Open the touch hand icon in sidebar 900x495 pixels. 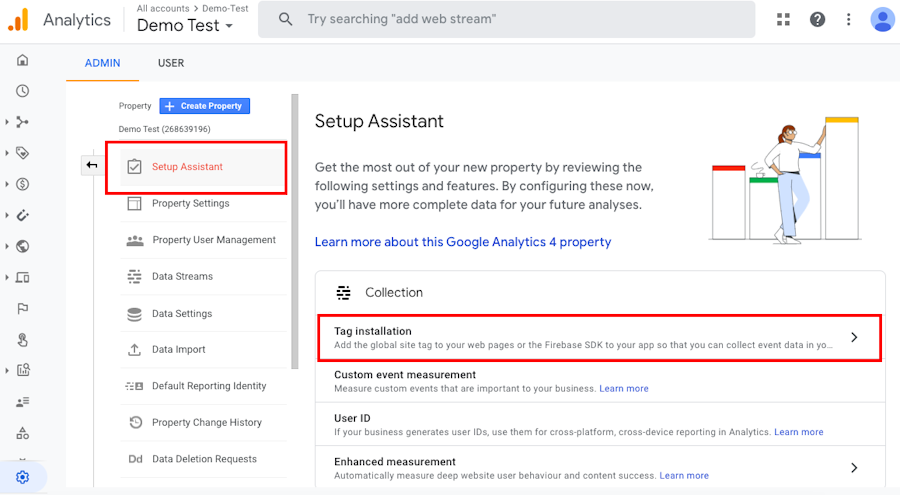[22, 340]
